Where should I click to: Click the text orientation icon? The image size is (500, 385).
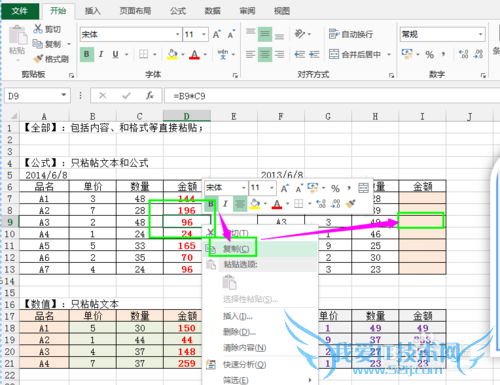coord(300,34)
